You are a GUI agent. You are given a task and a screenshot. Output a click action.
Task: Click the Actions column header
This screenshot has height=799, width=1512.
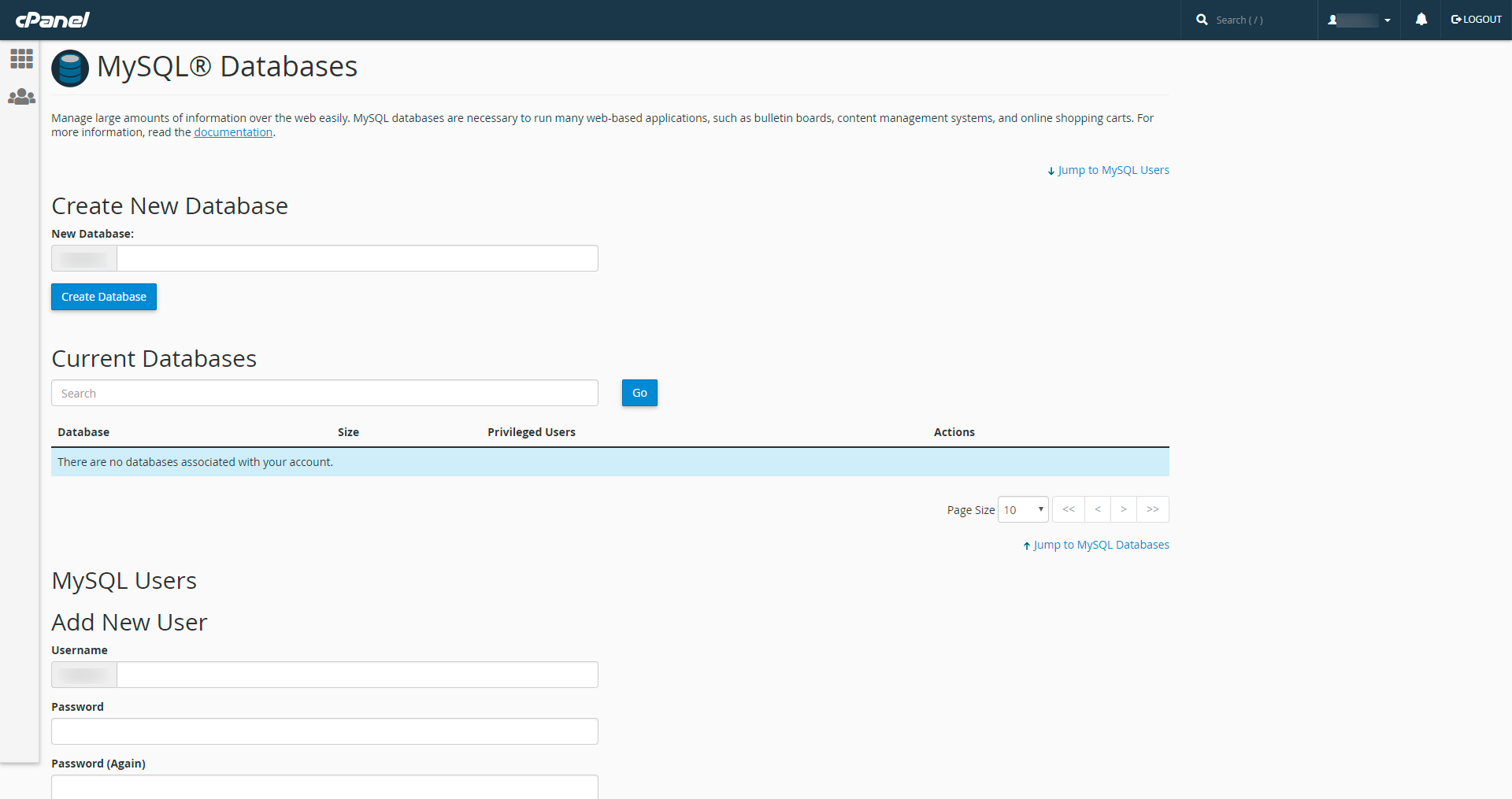point(954,432)
